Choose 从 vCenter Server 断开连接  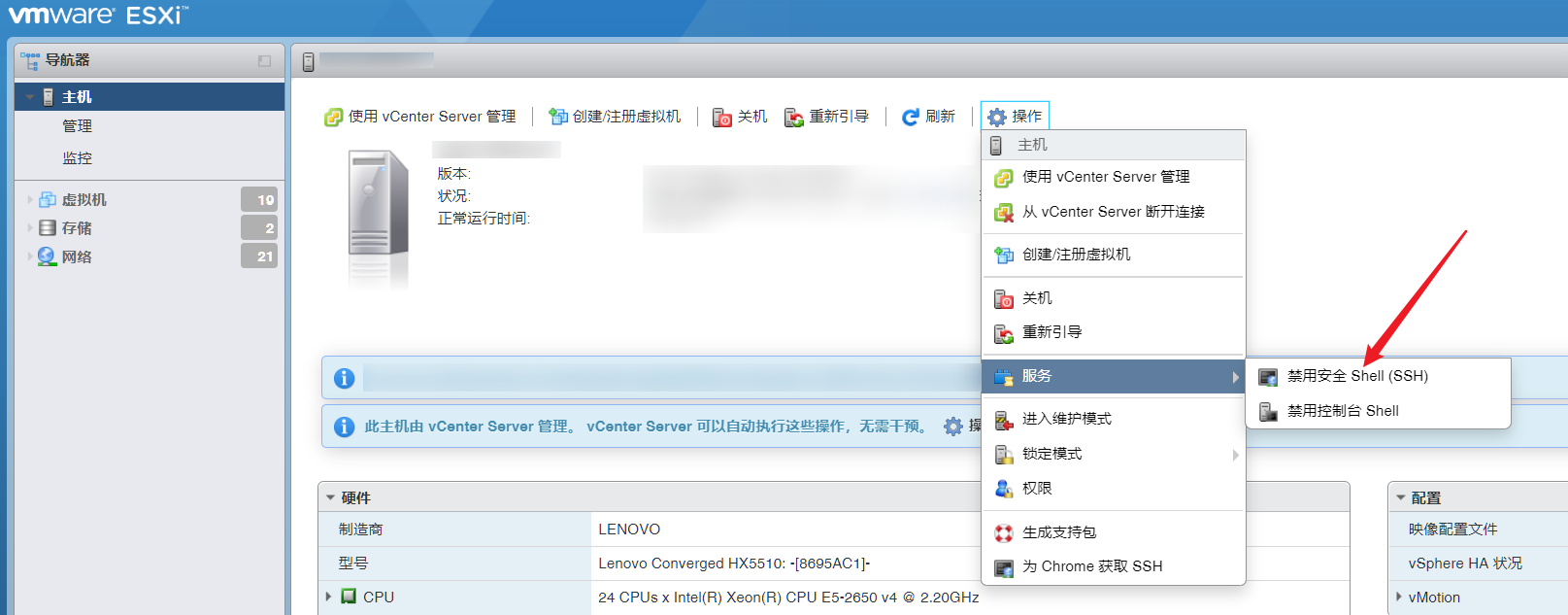[1114, 212]
